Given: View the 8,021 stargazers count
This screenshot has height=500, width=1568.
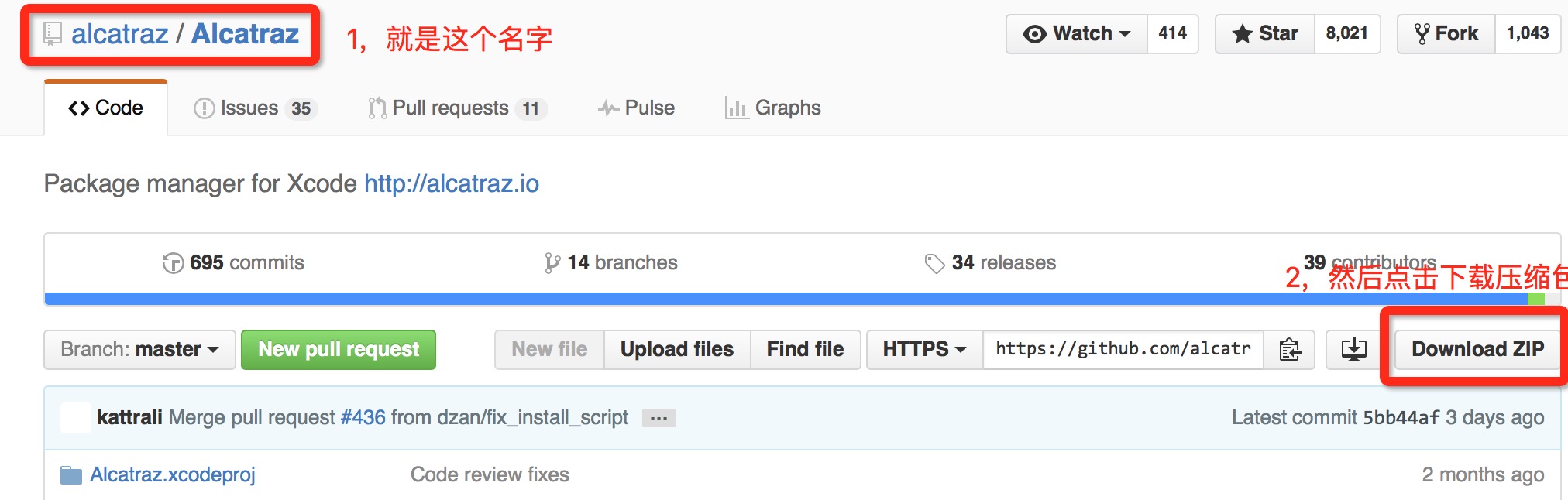Looking at the screenshot, I should [x=1347, y=33].
